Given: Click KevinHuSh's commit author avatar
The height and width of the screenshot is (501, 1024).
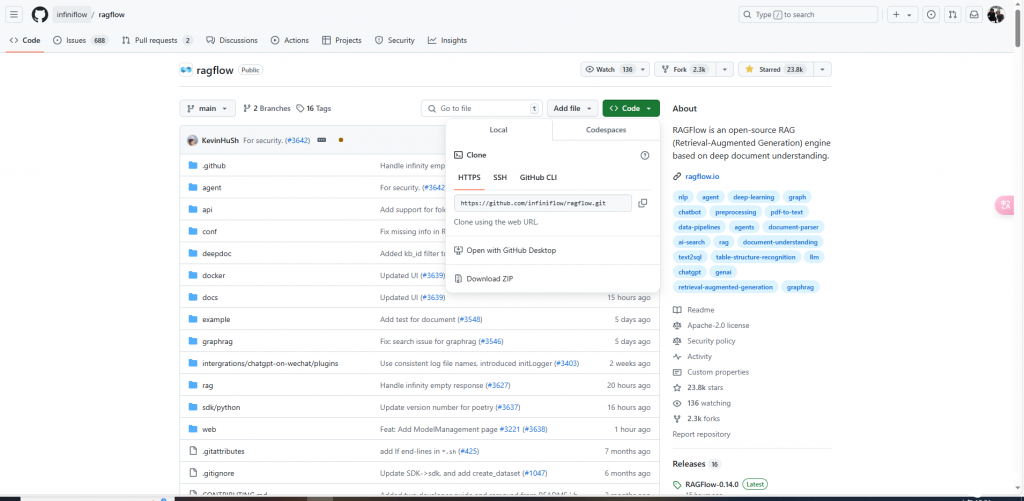Looking at the screenshot, I should pyautogui.click(x=192, y=140).
